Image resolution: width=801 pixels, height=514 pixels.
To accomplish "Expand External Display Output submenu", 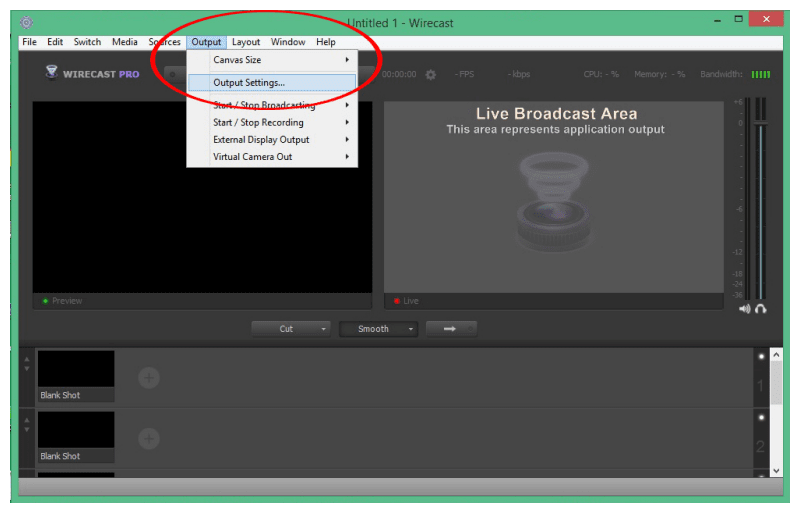I will (272, 139).
